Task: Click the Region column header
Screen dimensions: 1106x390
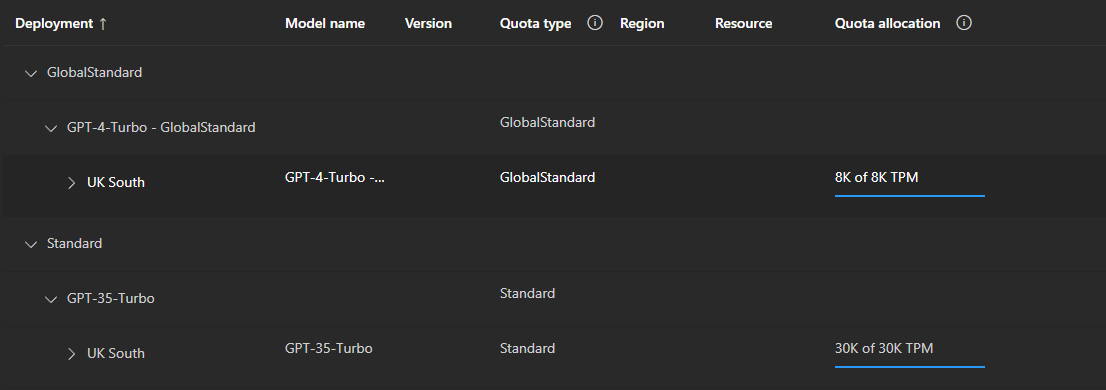Action: [642, 23]
